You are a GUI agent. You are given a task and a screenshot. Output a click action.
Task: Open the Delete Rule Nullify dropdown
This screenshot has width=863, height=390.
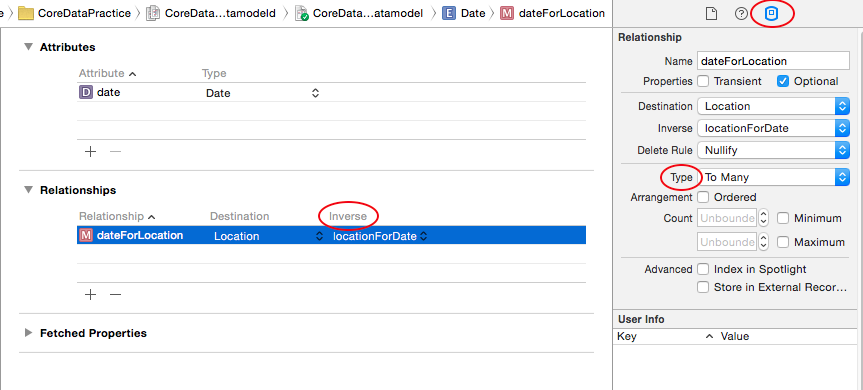pyautogui.click(x=773, y=150)
